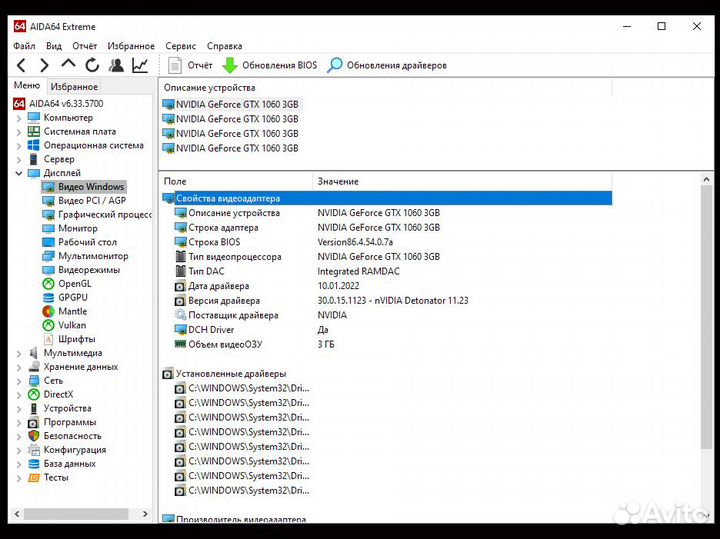Open the OpenGL item in the tree
This screenshot has width=720, height=539.
tap(73, 283)
